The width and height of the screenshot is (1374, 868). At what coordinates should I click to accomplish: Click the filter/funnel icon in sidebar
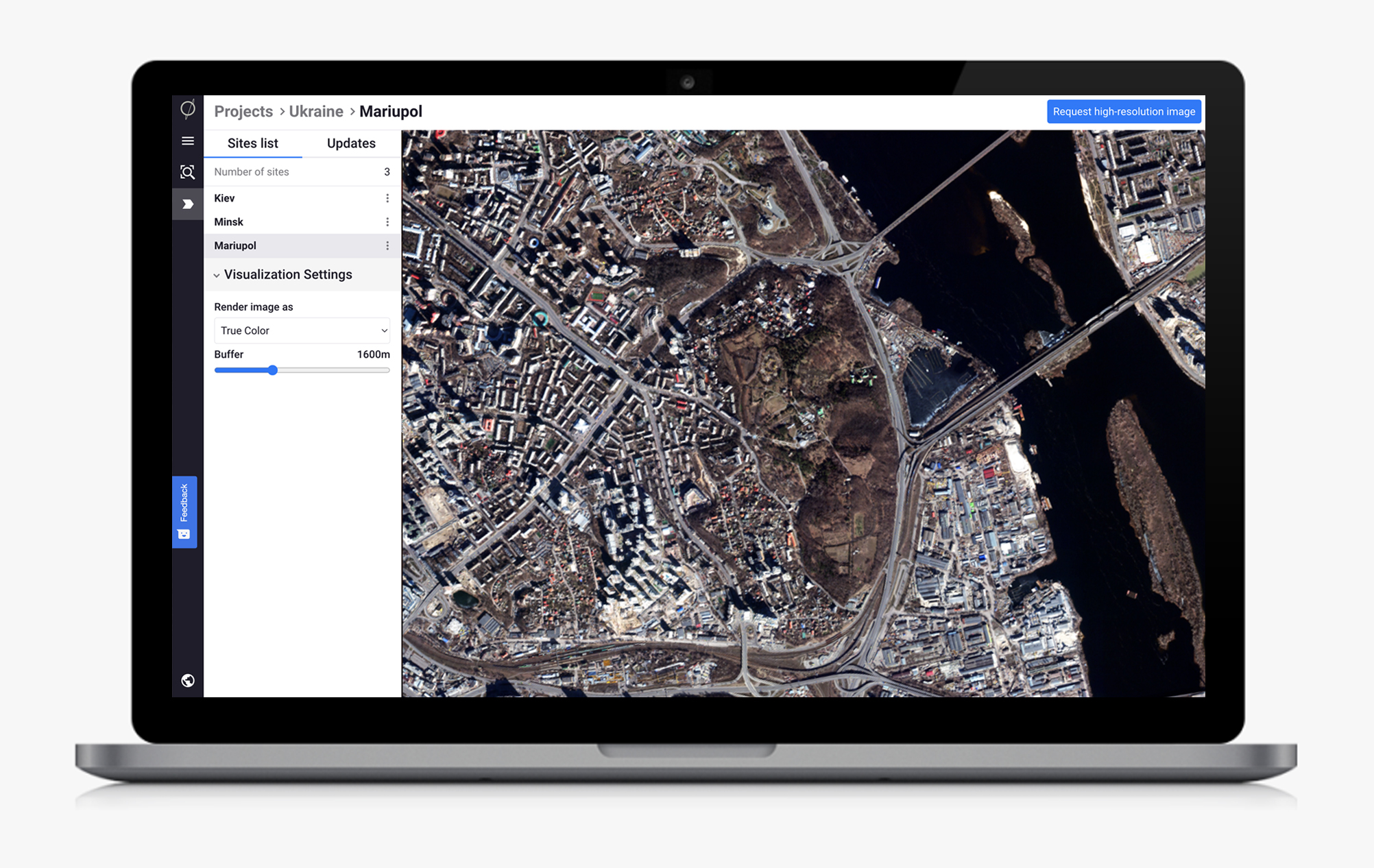(x=187, y=206)
